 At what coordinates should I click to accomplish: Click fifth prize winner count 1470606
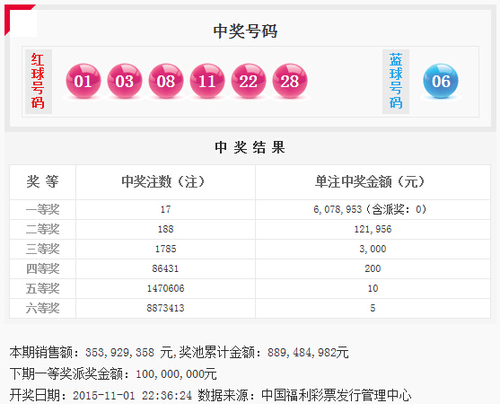pos(166,288)
